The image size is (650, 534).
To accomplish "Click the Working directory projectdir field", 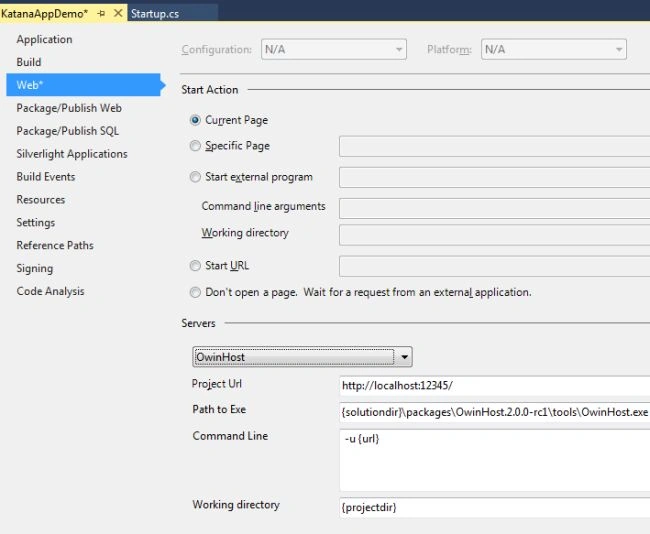I will (495, 507).
